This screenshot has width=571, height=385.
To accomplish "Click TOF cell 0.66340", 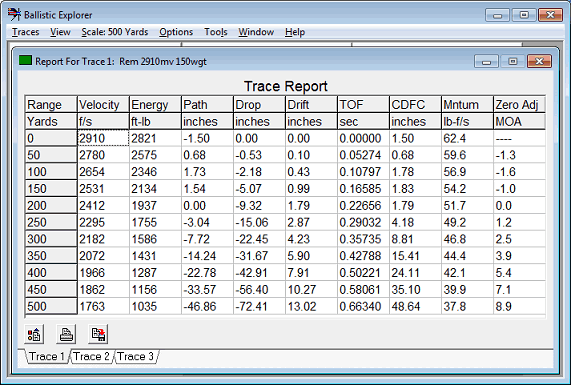I will click(x=363, y=306).
